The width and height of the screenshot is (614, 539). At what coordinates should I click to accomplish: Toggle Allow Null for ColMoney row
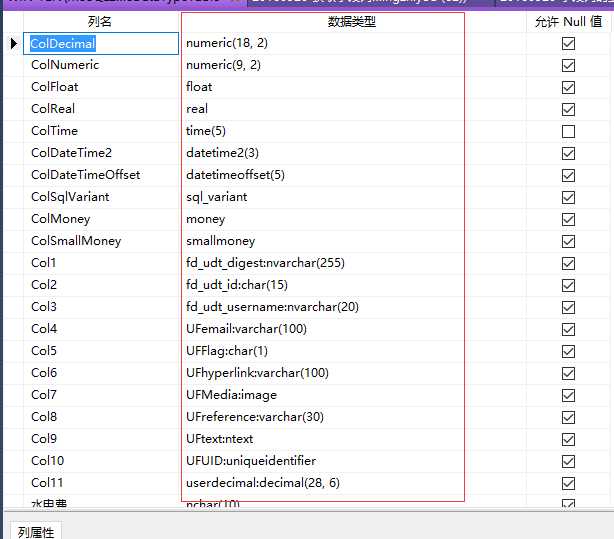click(x=568, y=219)
